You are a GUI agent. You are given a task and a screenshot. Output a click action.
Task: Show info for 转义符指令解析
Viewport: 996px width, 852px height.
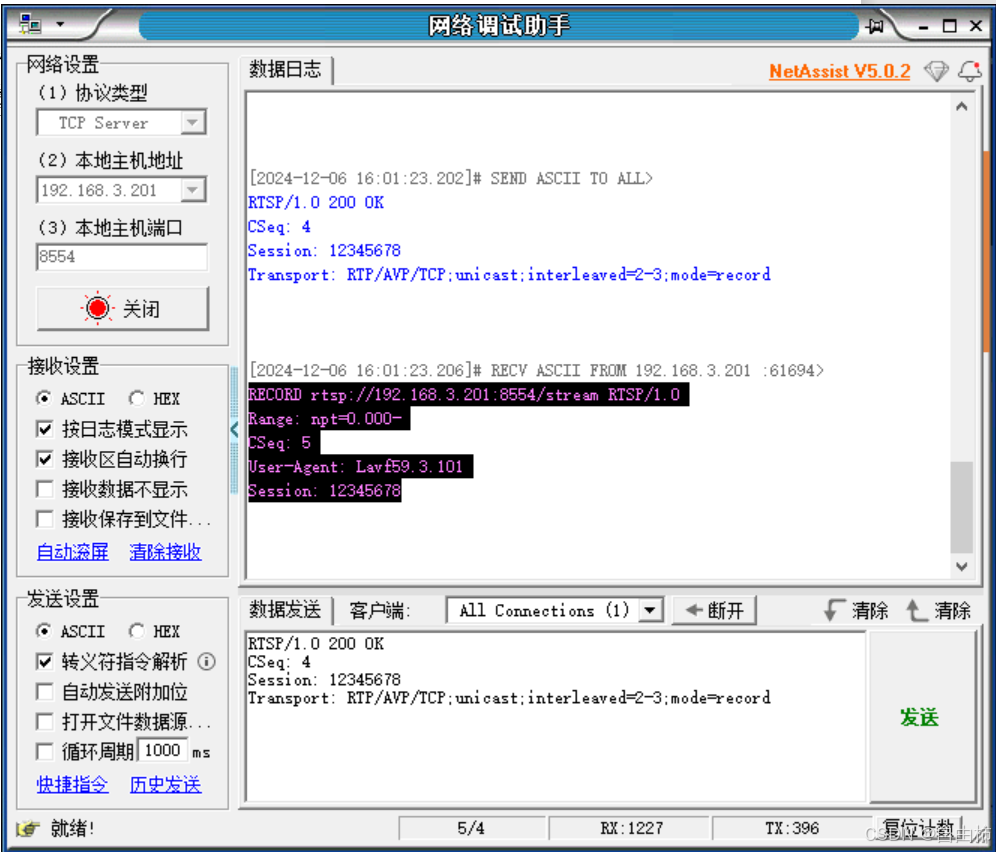click(x=206, y=662)
